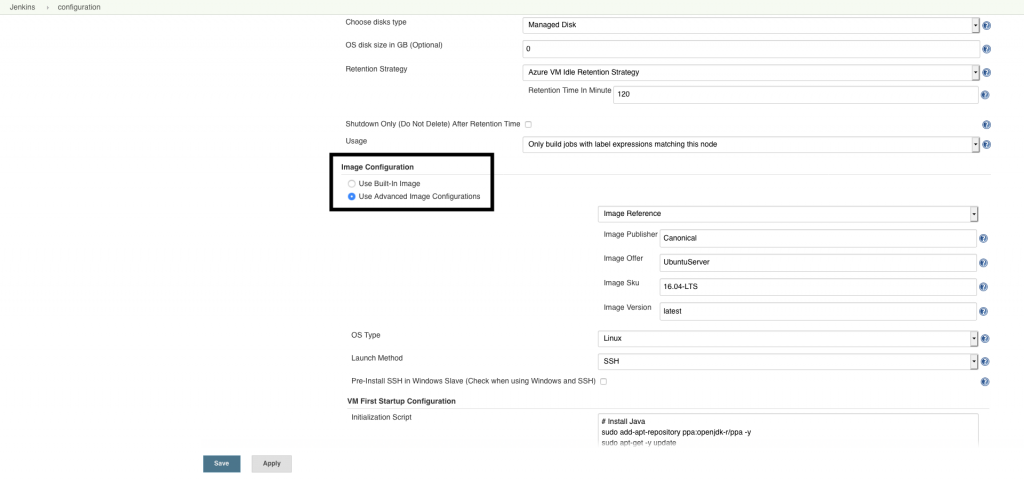Click into the Image Offer text field

[817, 263]
